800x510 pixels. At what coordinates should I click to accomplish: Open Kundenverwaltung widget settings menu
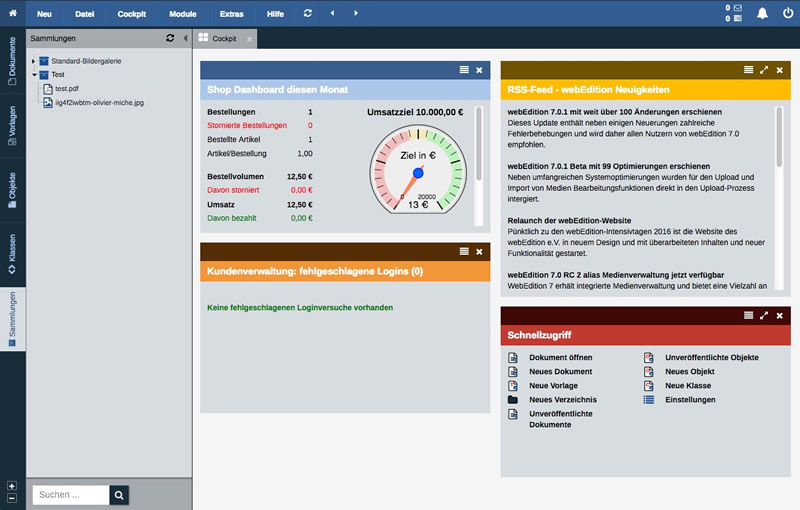464,251
